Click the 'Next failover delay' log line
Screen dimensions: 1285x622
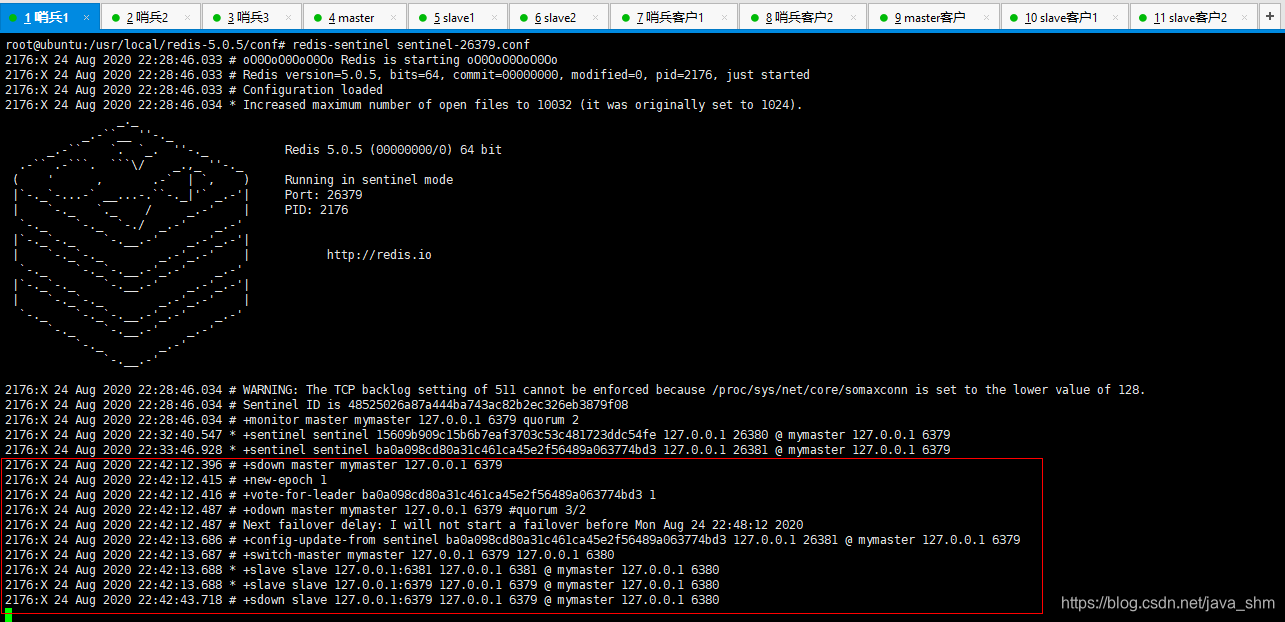(x=404, y=525)
